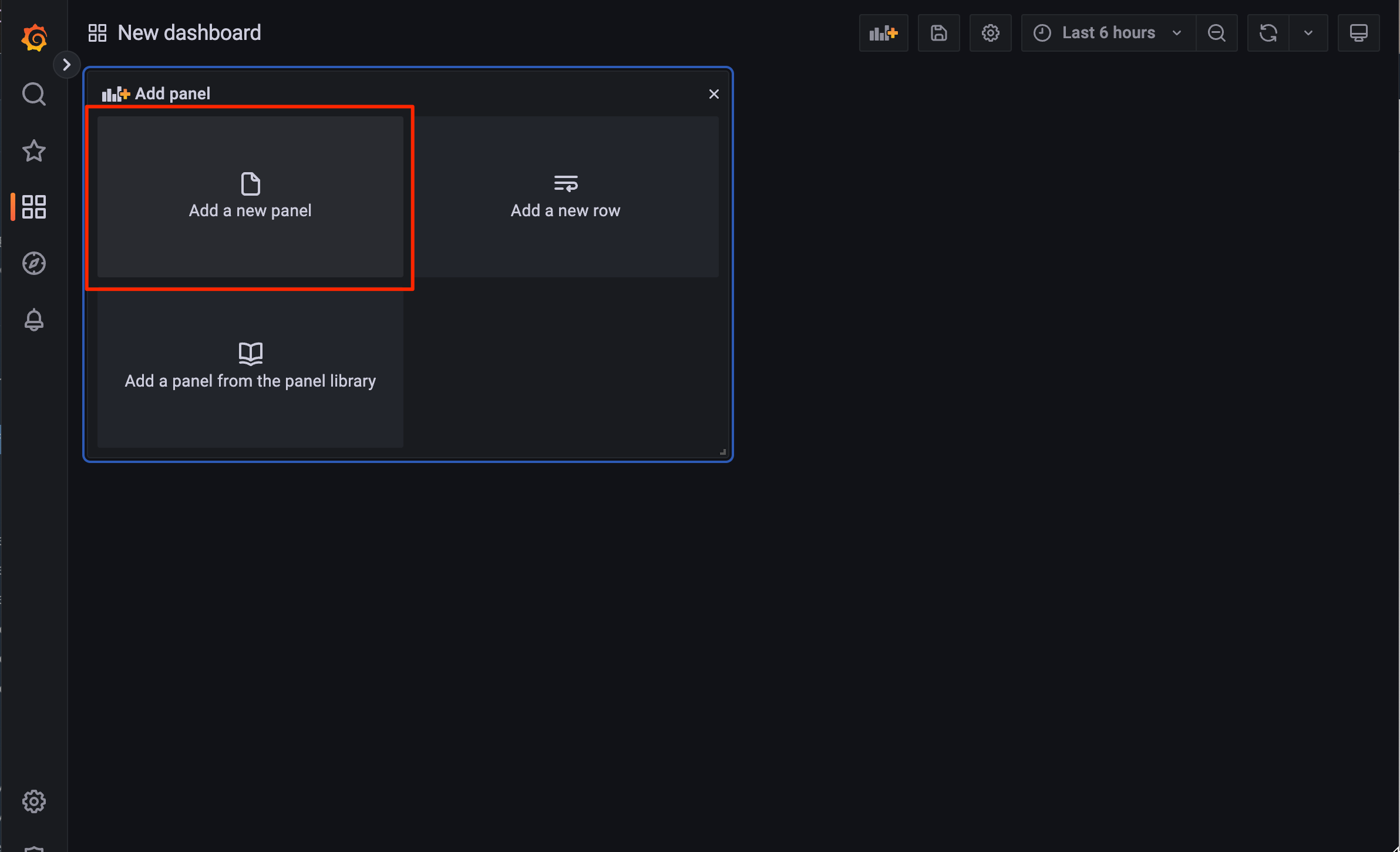Open the refresh interval dropdown arrow

point(1308,33)
